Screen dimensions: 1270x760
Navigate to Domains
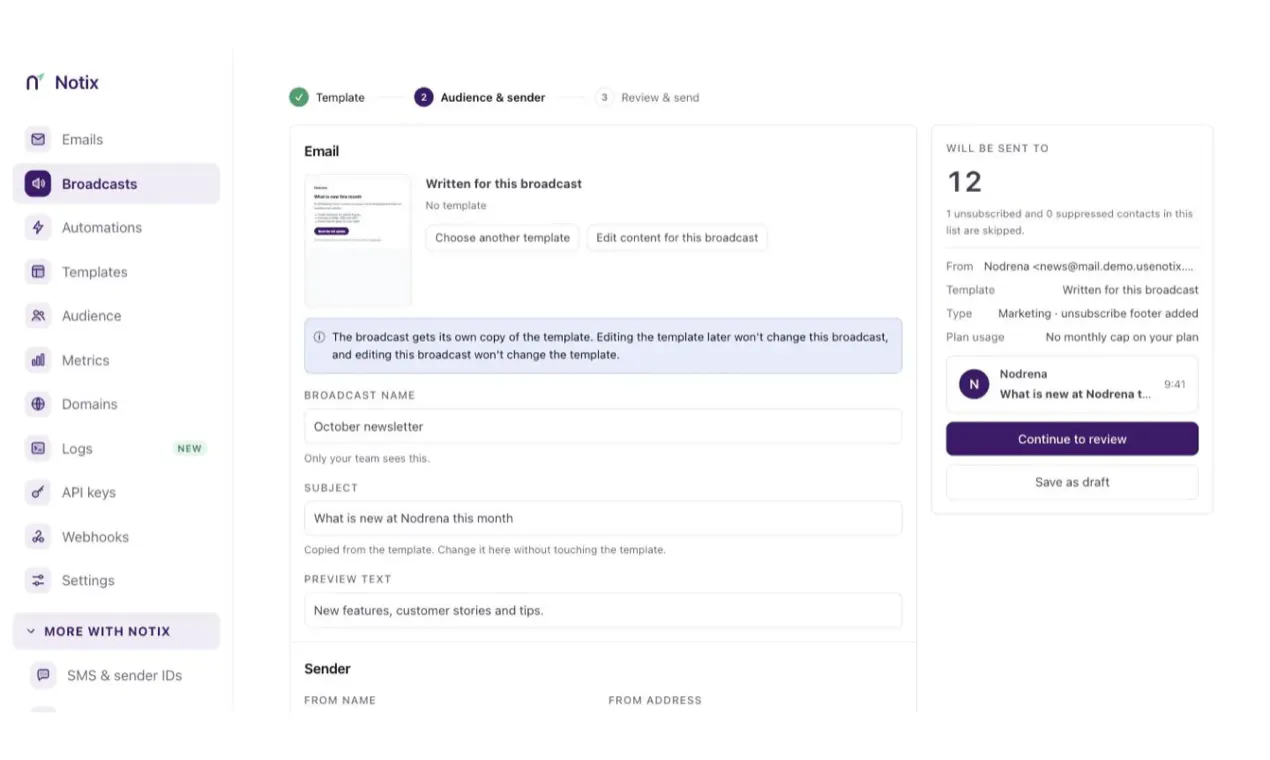tap(116, 404)
